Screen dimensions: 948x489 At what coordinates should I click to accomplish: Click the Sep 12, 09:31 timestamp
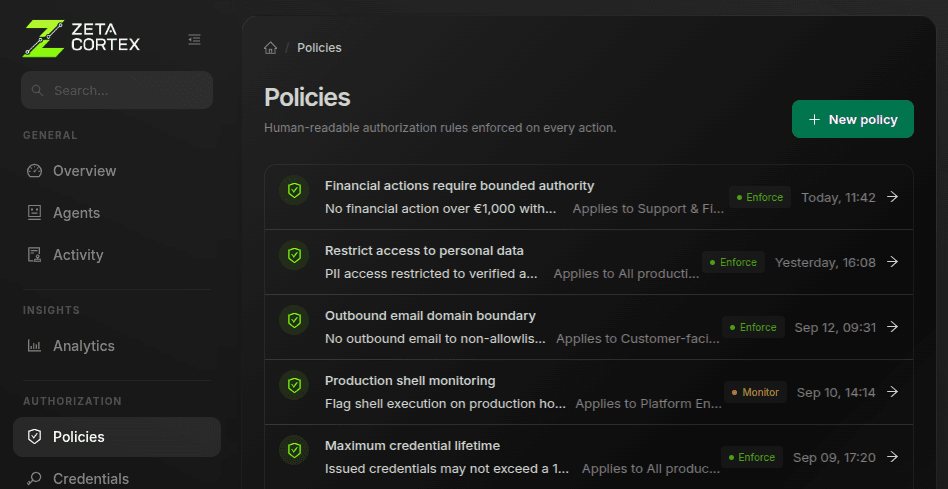tap(835, 327)
